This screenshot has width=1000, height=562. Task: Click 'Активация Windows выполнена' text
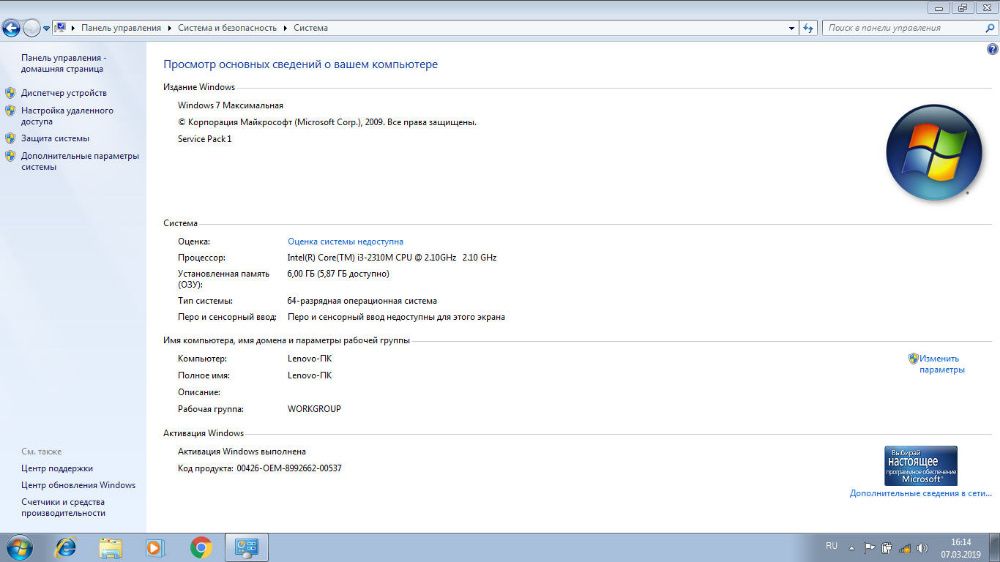click(x=242, y=452)
